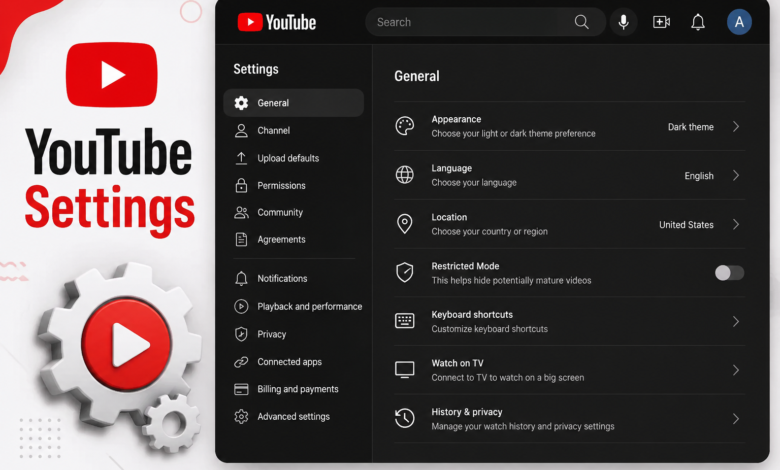Image resolution: width=780 pixels, height=470 pixels.
Task: Click the Location pin icon
Action: click(x=404, y=224)
